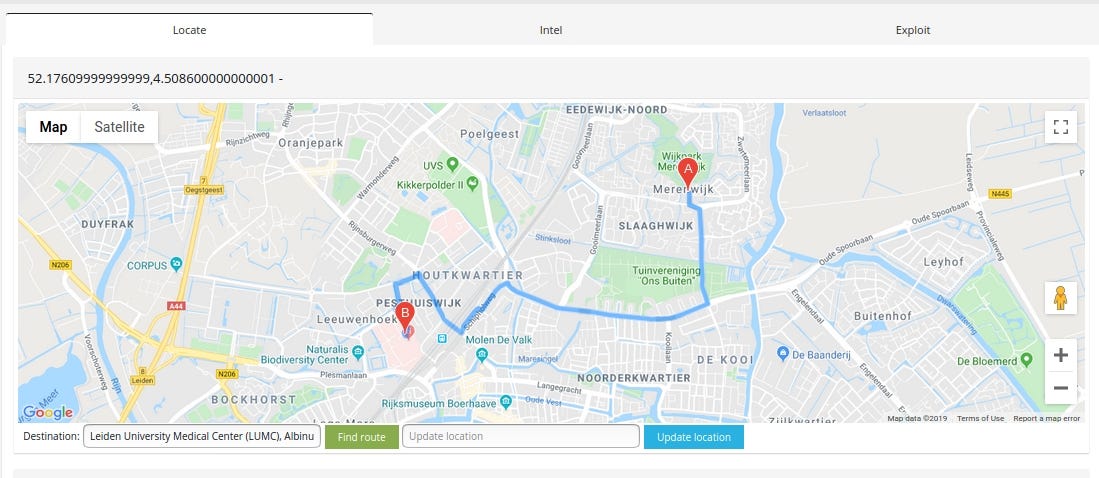Click Rijksmuseum Boerhaave pin icon

[506, 403]
